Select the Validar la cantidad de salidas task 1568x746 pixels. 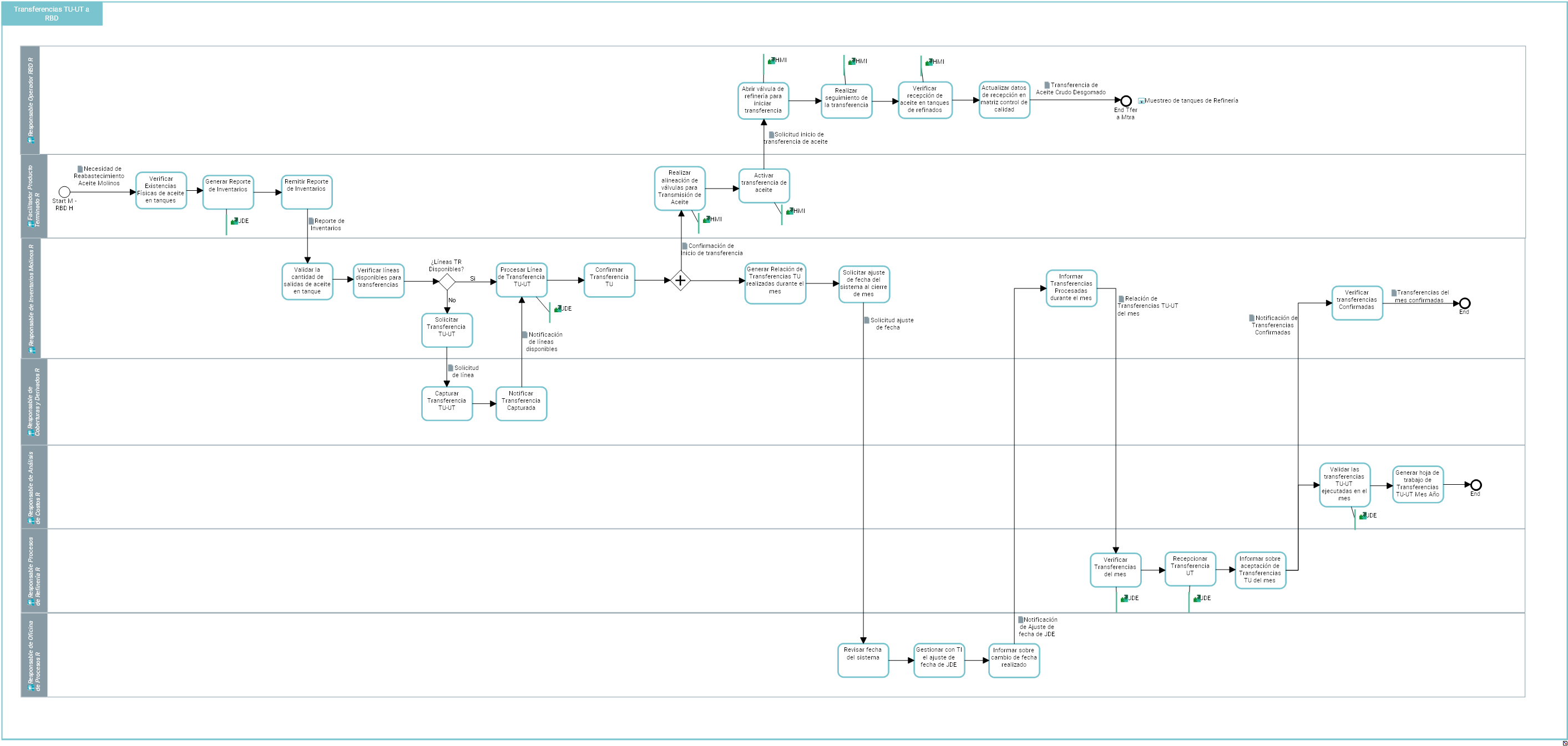pos(307,281)
